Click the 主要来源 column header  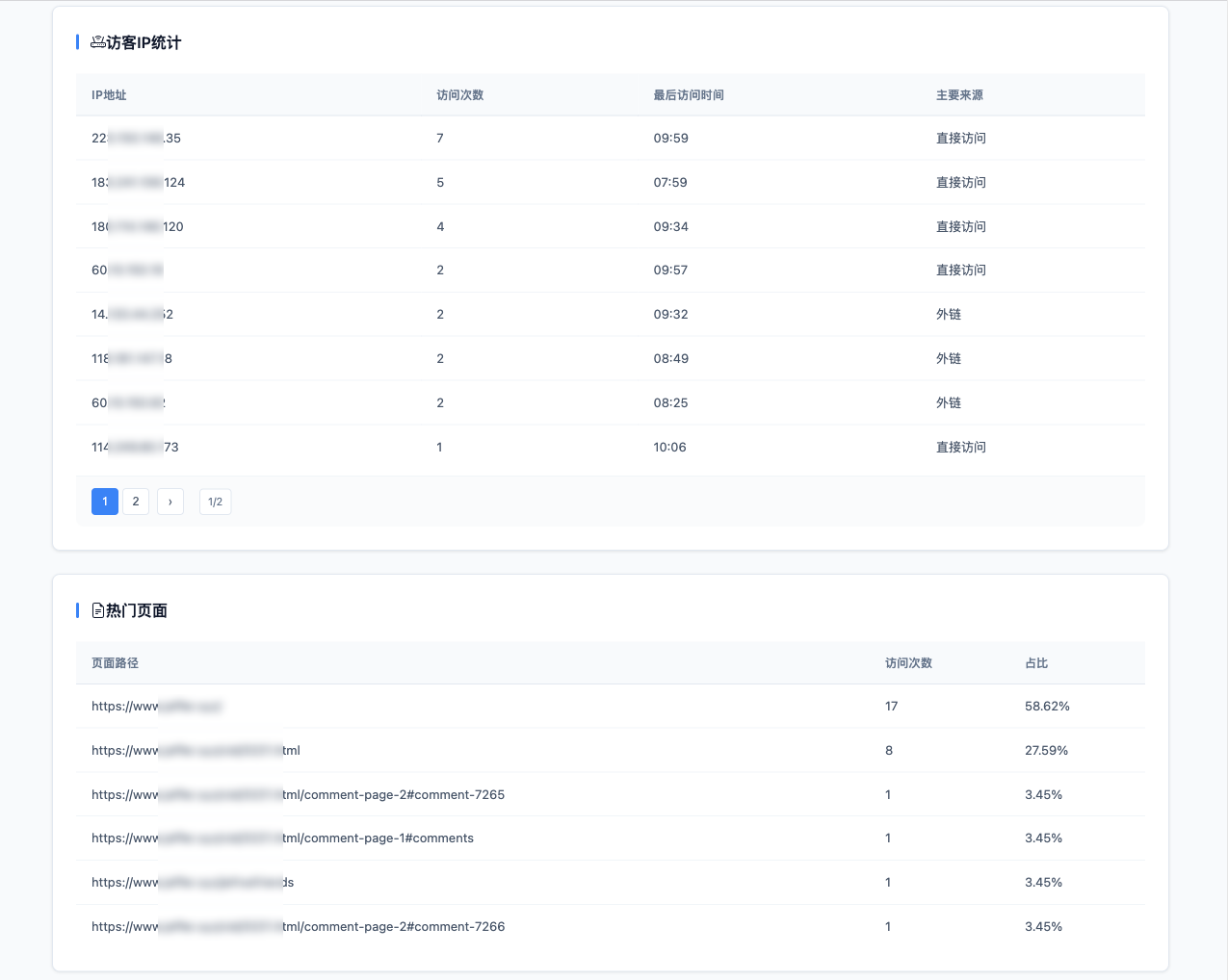[x=959, y=95]
